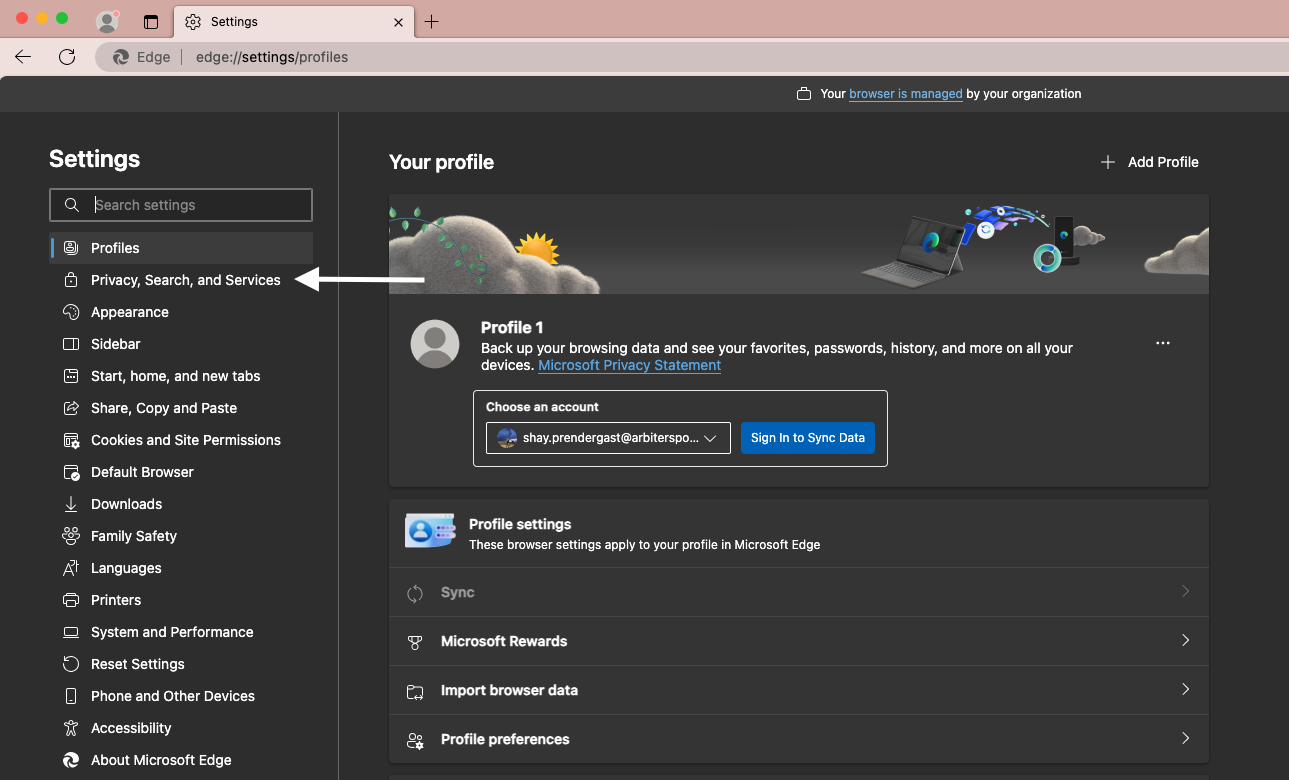Image resolution: width=1289 pixels, height=780 pixels.
Task: Open Microsoft Privacy Statement link
Action: tap(629, 366)
